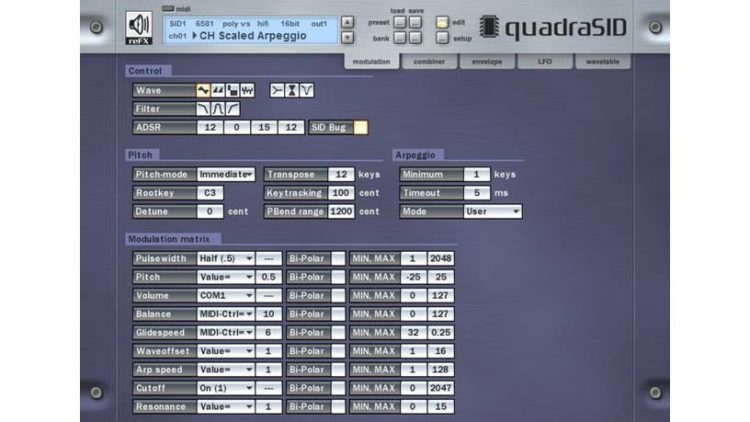750x422 pixels.
Task: Switch to the LFO tab
Action: click(x=545, y=62)
